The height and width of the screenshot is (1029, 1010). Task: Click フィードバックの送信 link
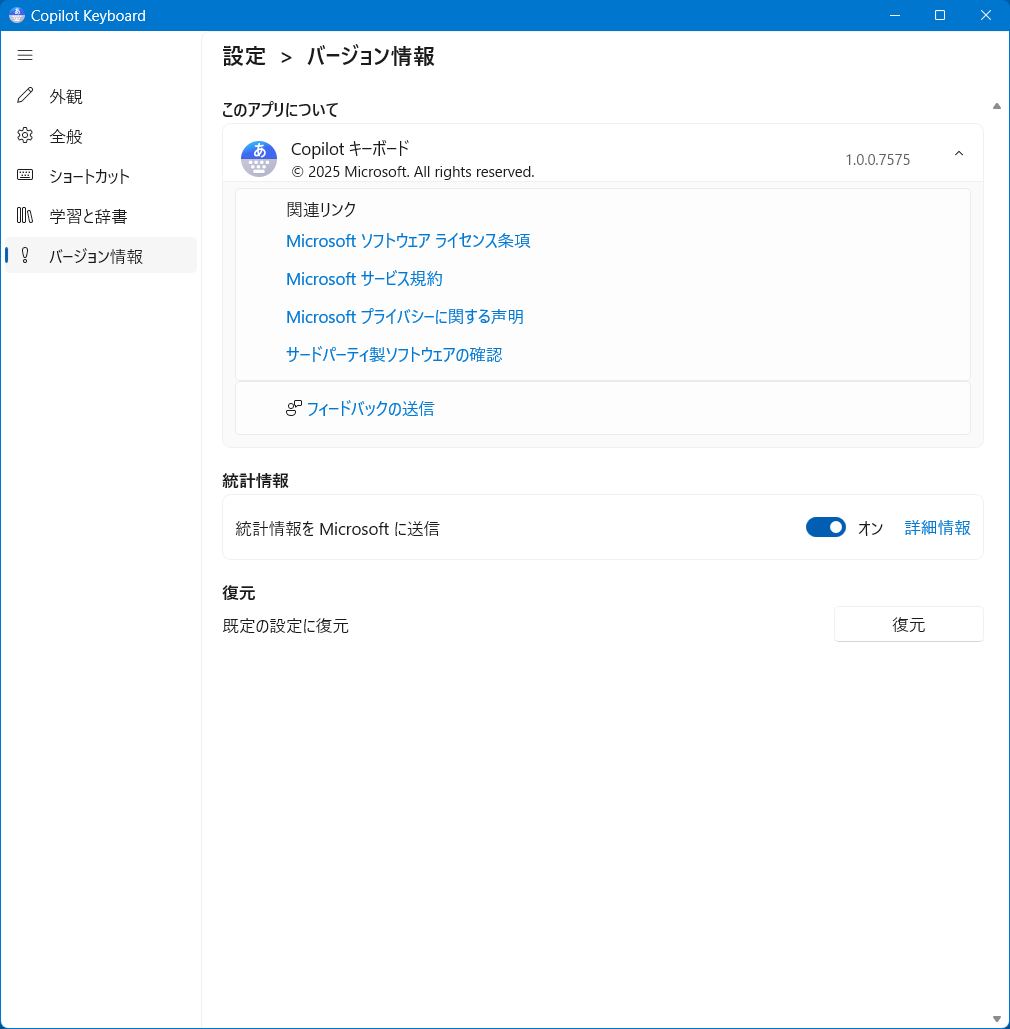click(370, 409)
